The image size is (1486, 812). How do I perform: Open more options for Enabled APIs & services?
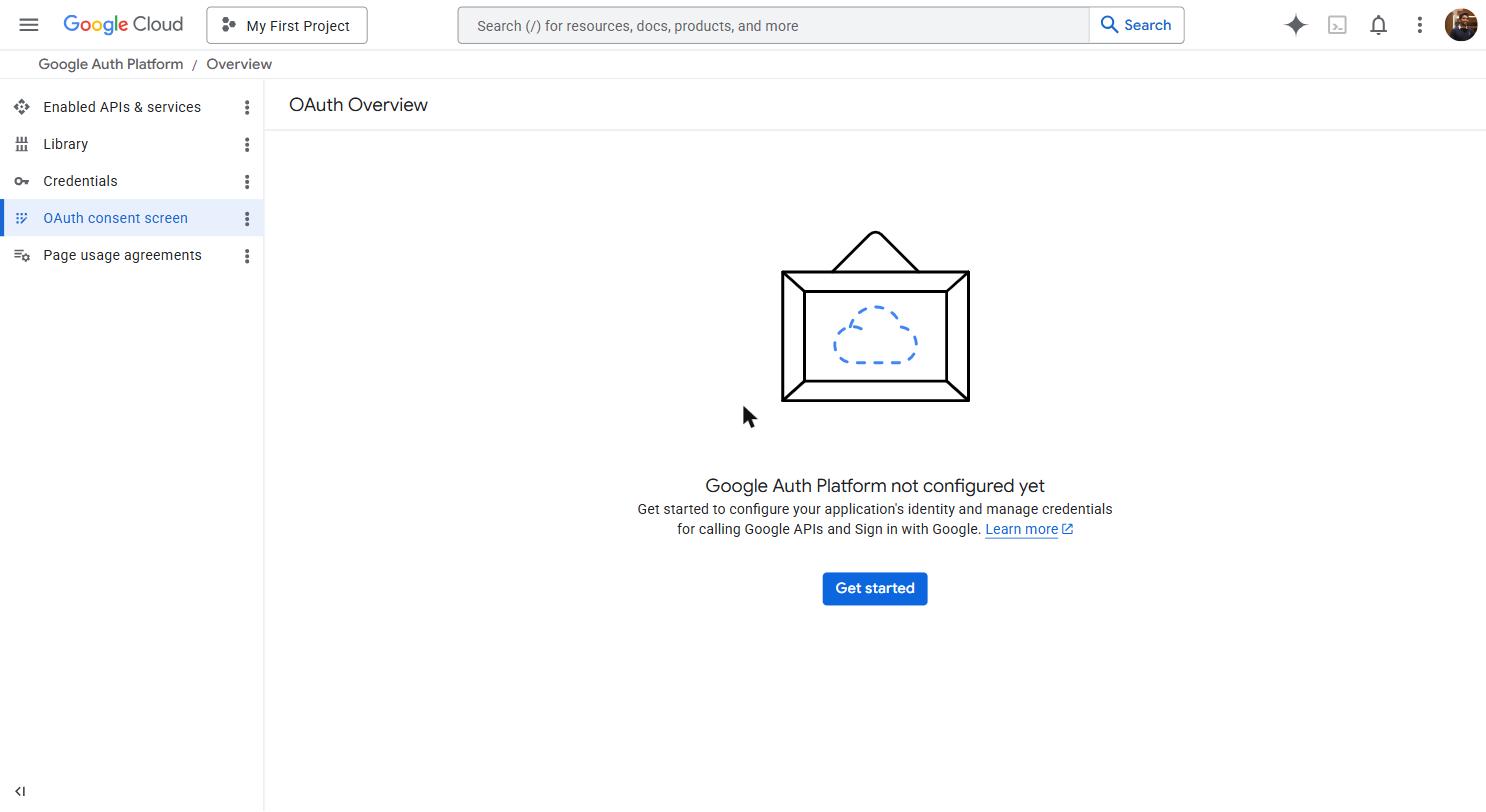pyautogui.click(x=247, y=107)
